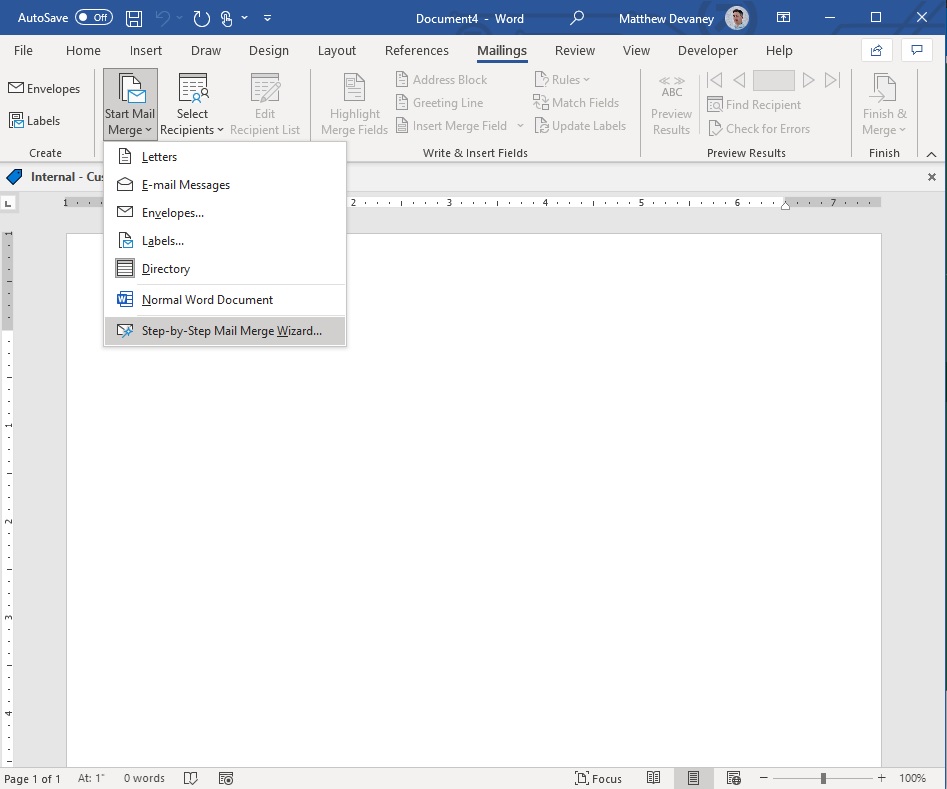
Task: Switch to Read Mode view in status bar
Action: (653, 778)
